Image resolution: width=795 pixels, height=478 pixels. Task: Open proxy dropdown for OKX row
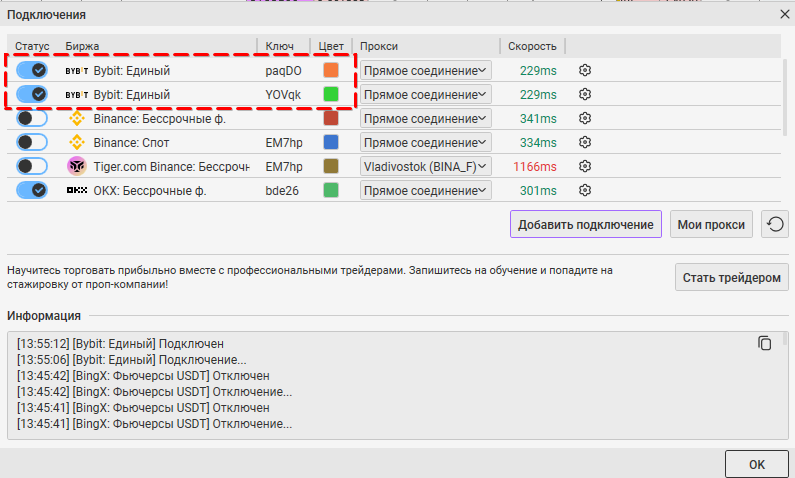click(x=425, y=190)
